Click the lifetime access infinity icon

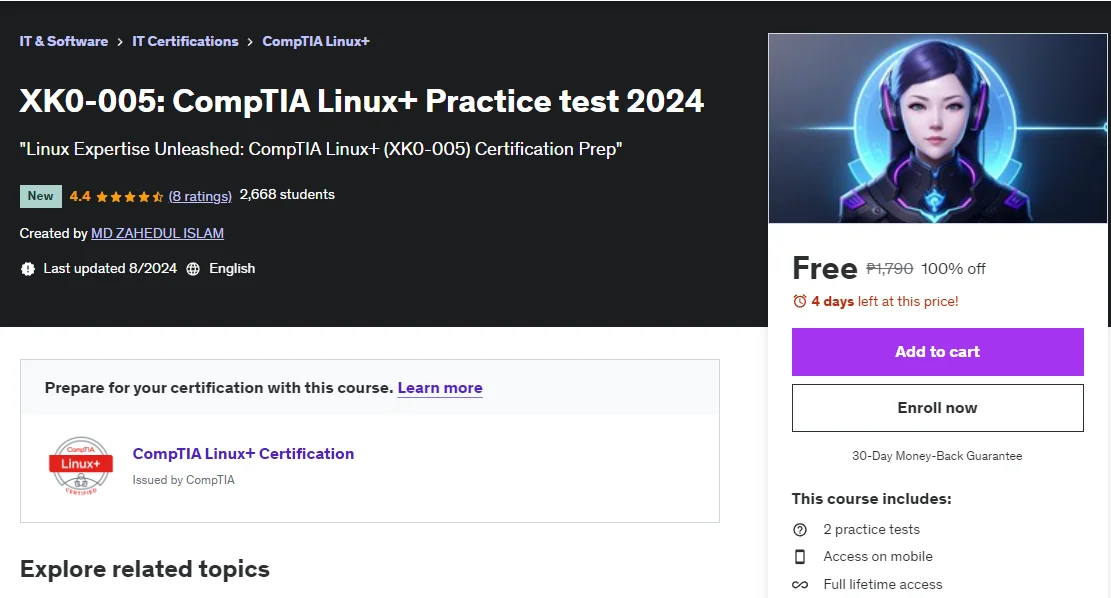click(800, 585)
